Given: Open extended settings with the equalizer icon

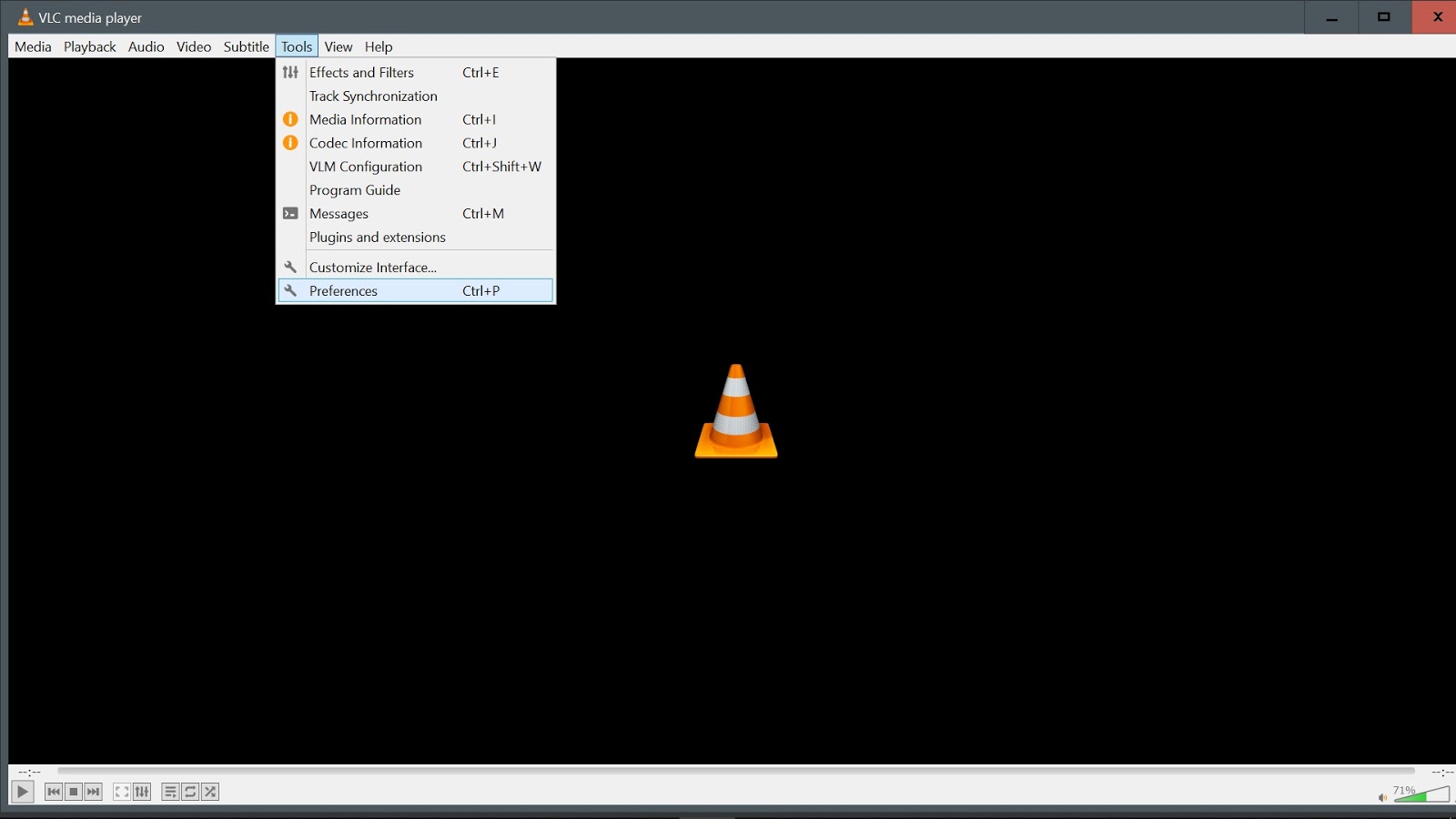Looking at the screenshot, I should click(142, 792).
